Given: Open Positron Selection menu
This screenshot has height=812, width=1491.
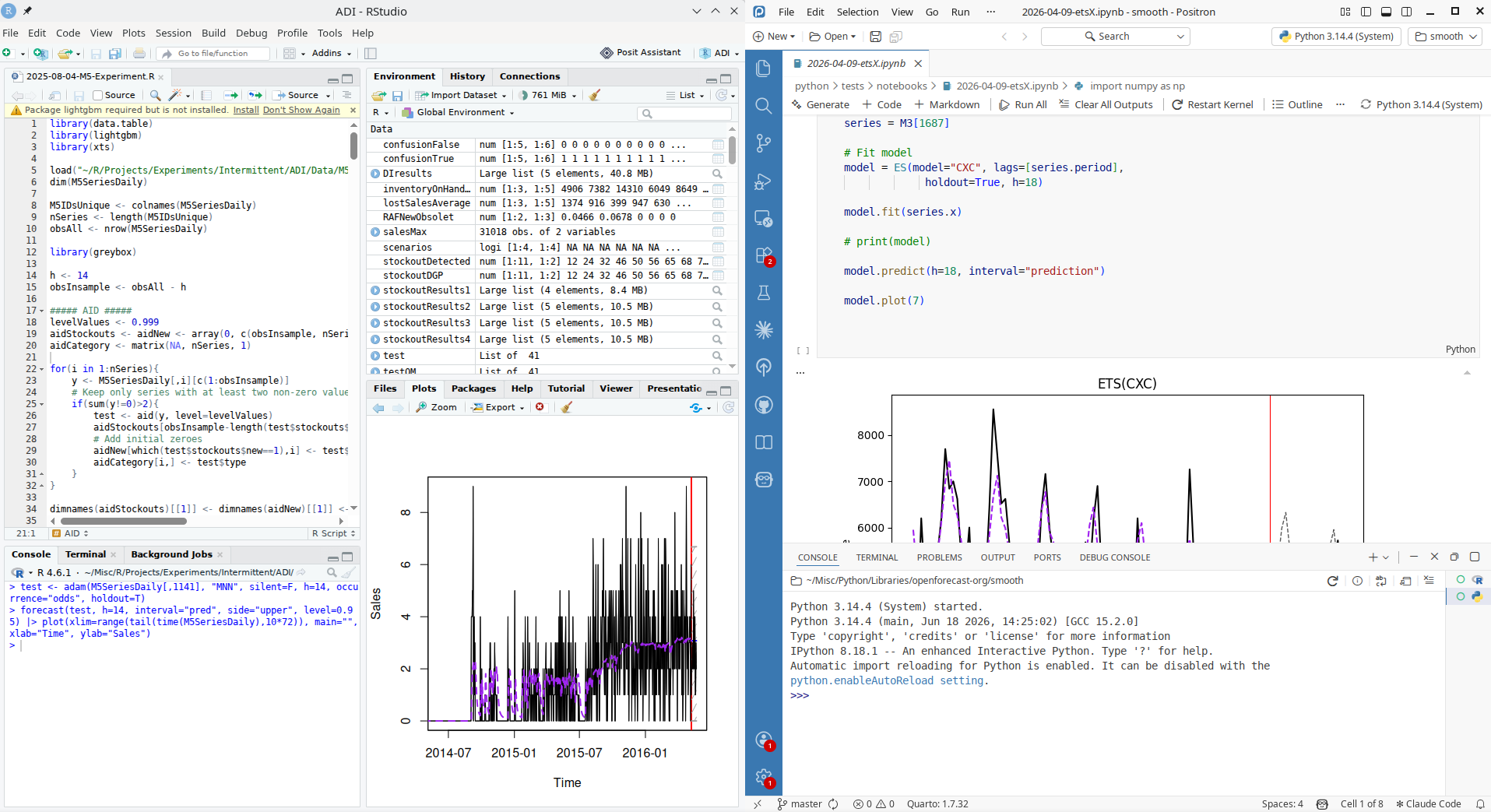Looking at the screenshot, I should (857, 12).
